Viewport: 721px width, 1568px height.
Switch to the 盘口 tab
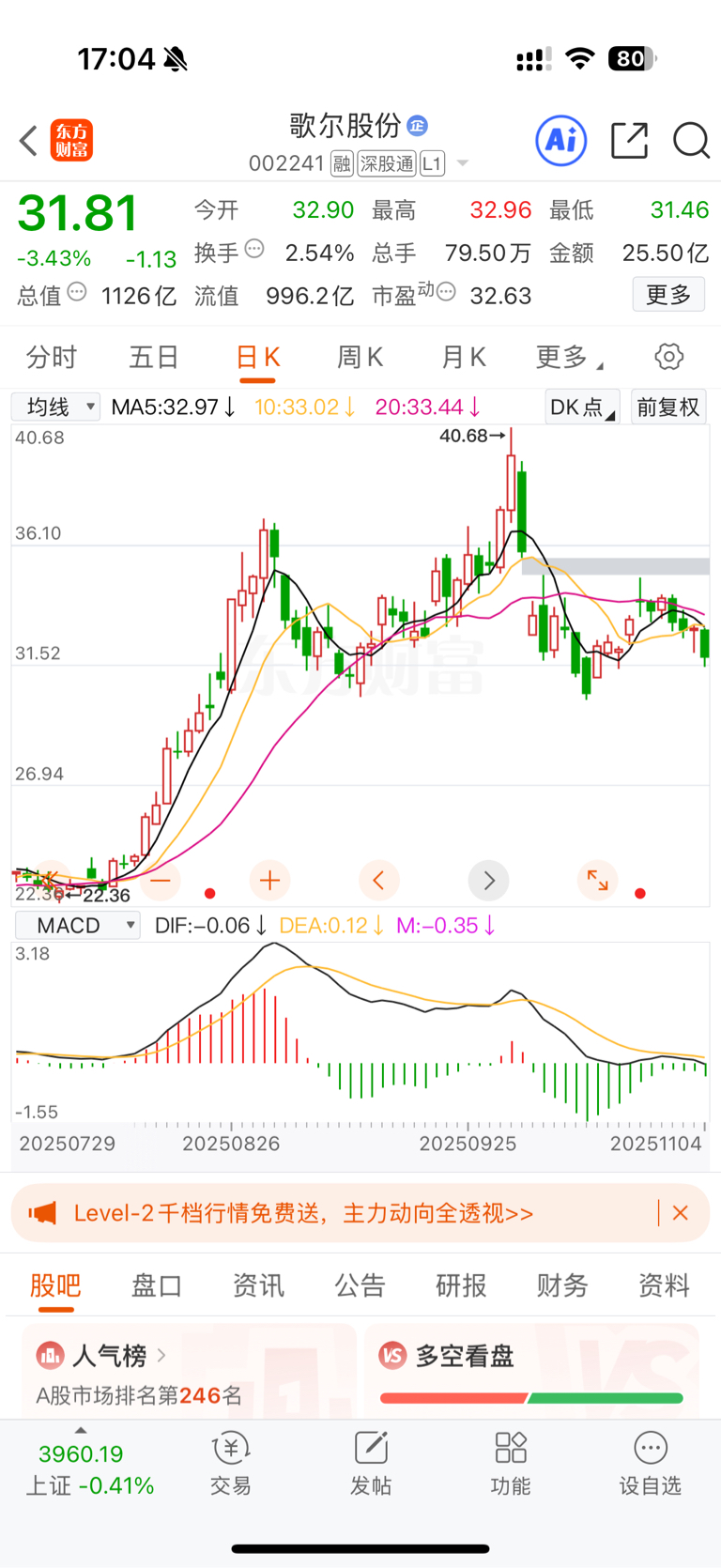pyautogui.click(x=157, y=1285)
